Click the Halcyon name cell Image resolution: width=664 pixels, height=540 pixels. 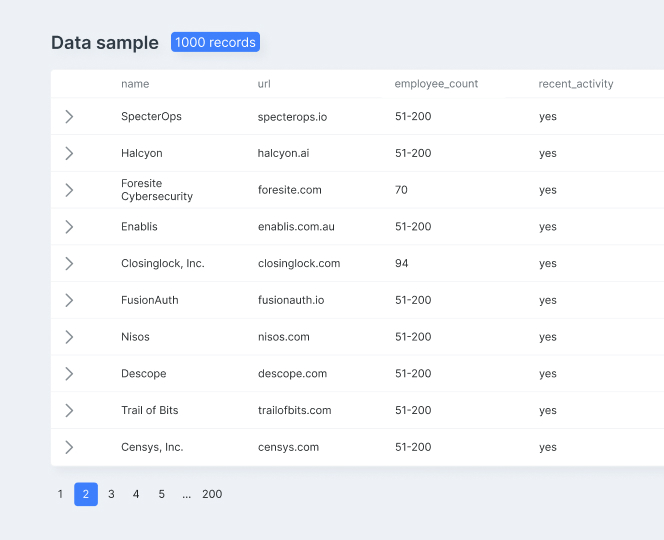coord(141,153)
